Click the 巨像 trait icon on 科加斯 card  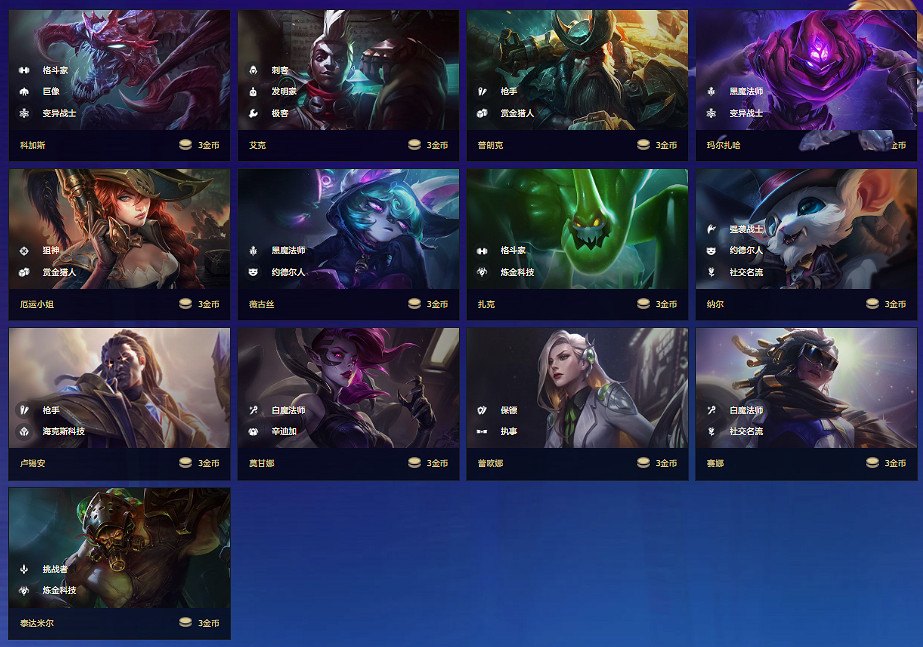point(24,91)
